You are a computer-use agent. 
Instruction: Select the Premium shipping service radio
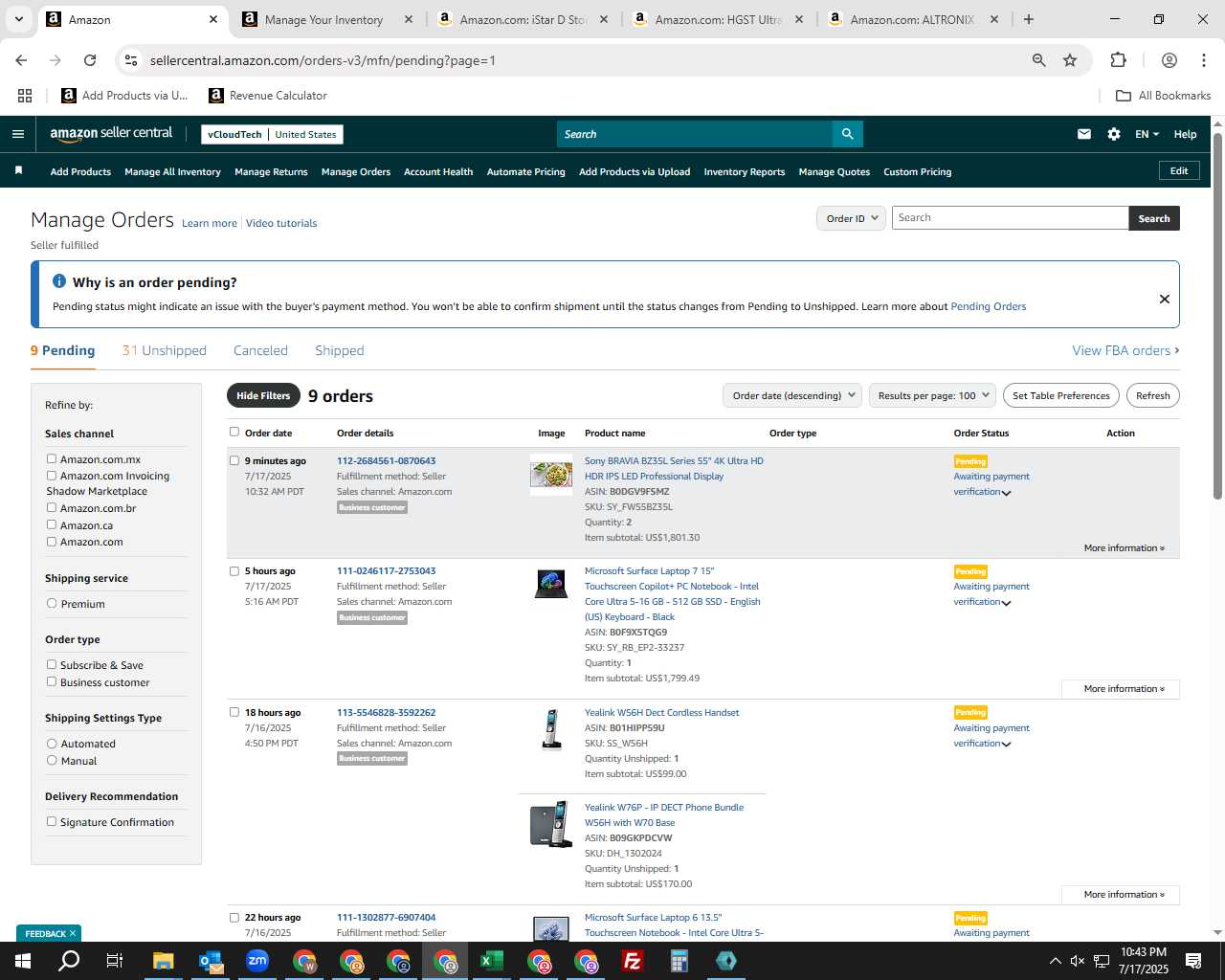52,603
